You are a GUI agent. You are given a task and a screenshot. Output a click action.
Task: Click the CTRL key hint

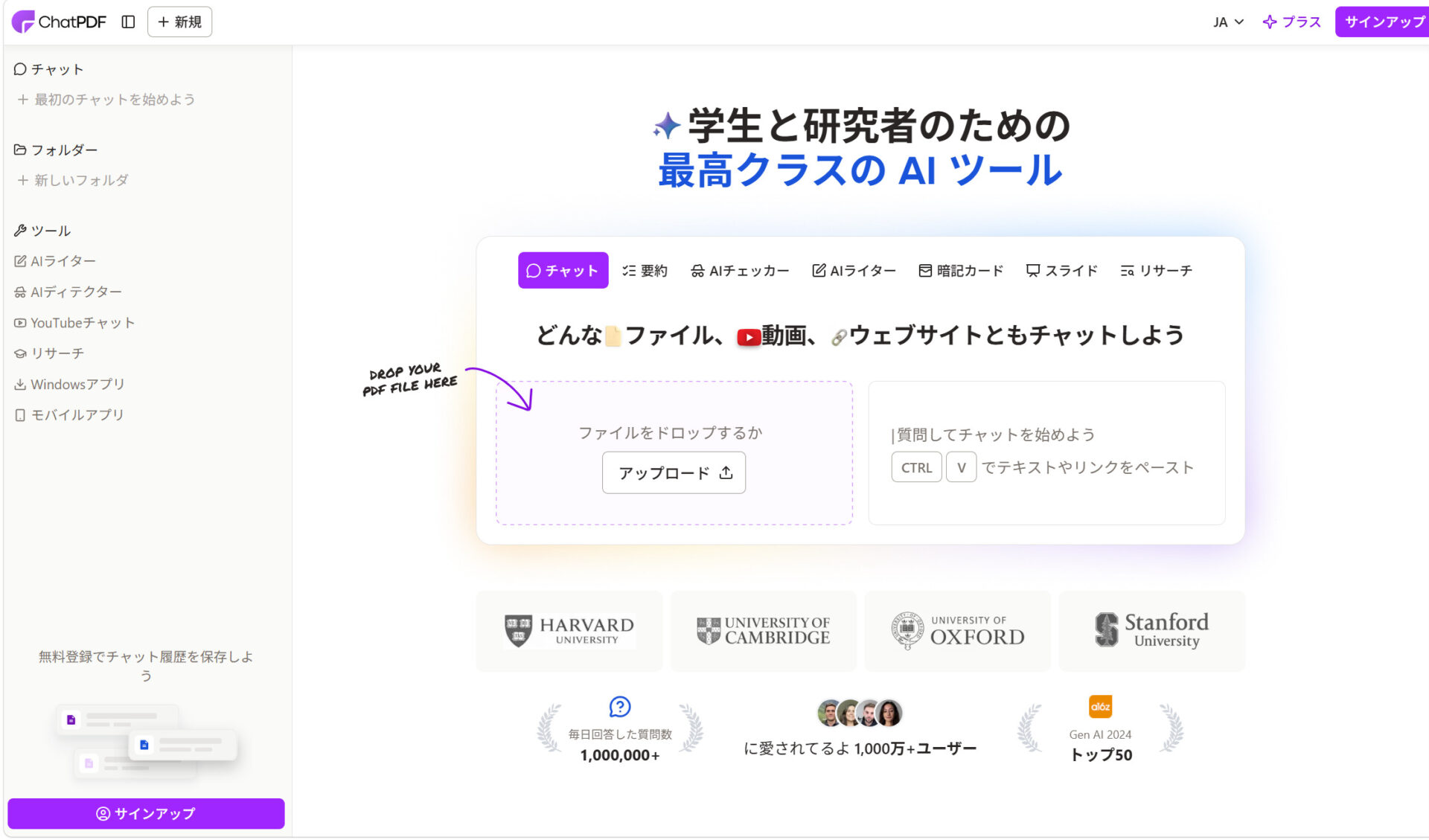916,467
